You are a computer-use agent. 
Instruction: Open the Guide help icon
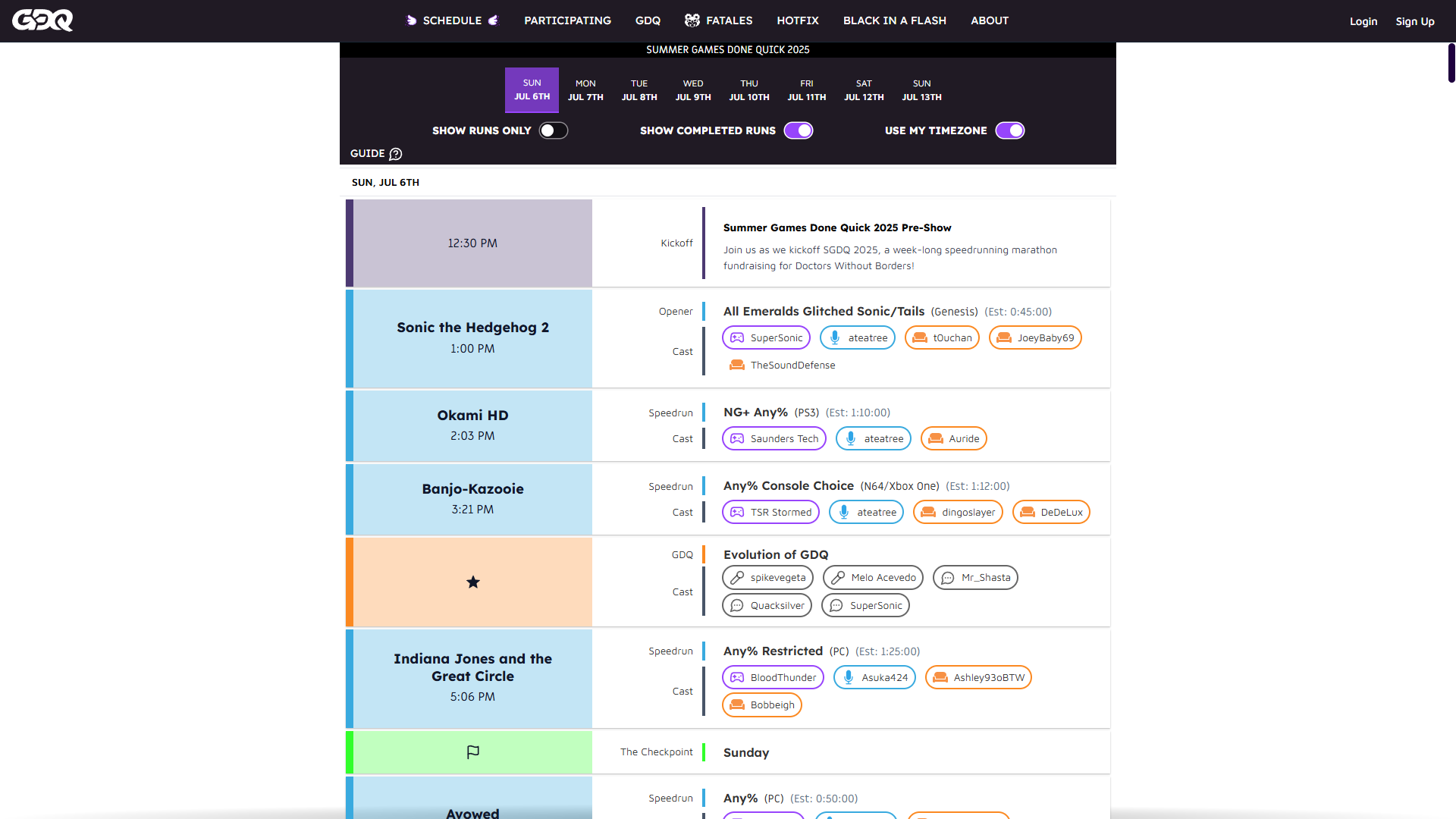(x=396, y=154)
